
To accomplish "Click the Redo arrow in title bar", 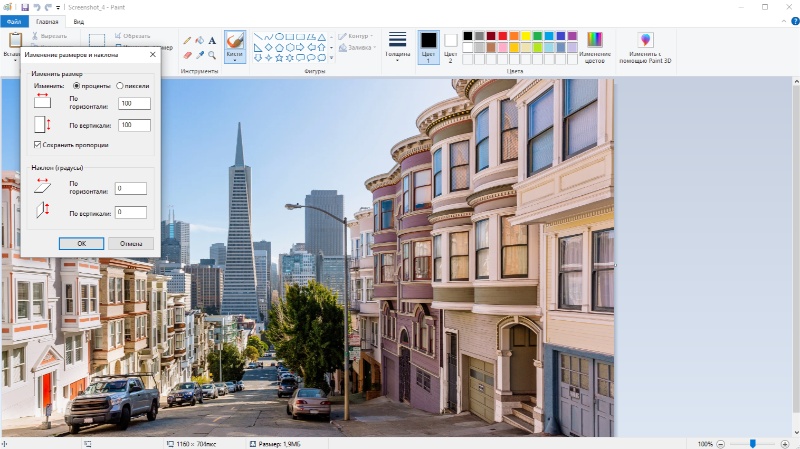I will click(48, 7).
